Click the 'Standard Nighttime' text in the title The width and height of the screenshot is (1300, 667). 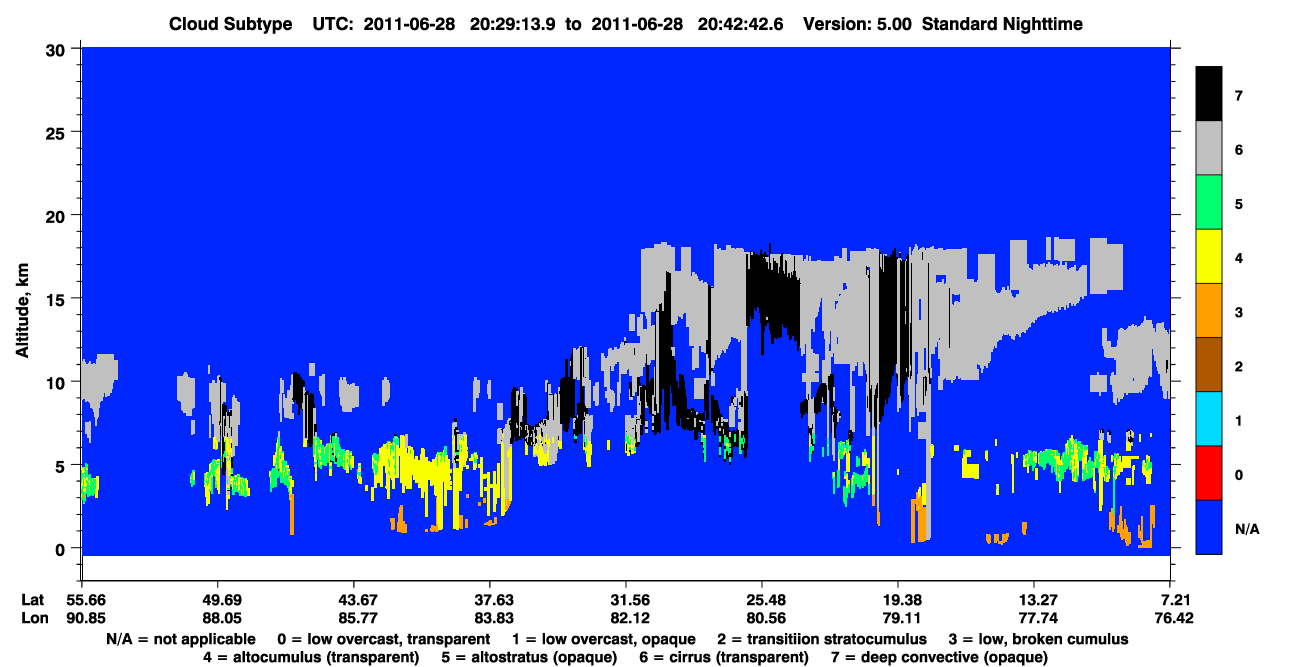1002,24
